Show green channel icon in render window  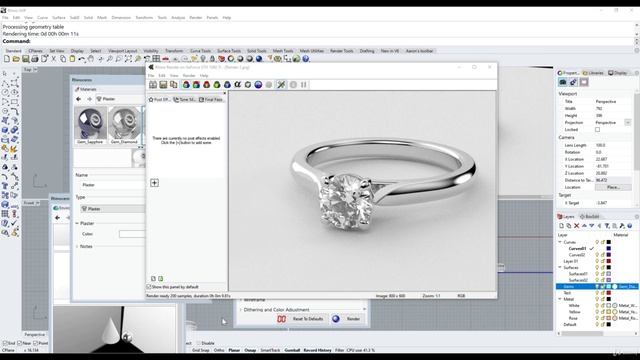pyautogui.click(x=217, y=84)
